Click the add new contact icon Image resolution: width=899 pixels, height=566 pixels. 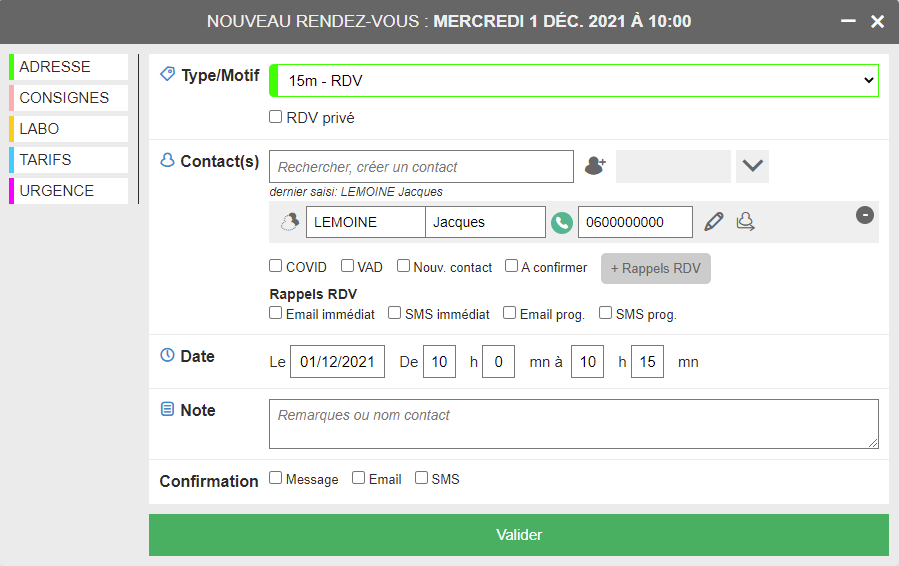(596, 166)
